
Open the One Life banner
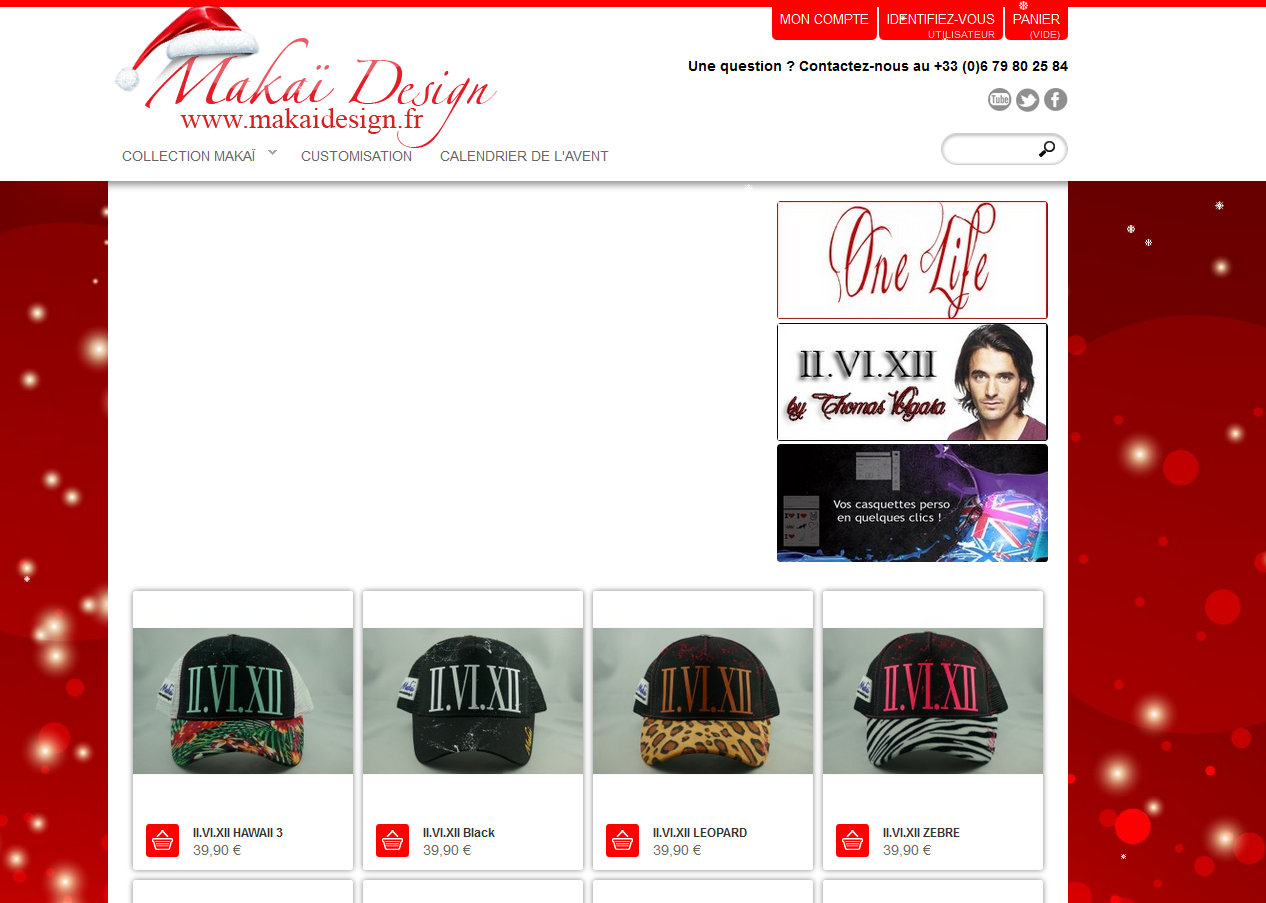pos(912,260)
